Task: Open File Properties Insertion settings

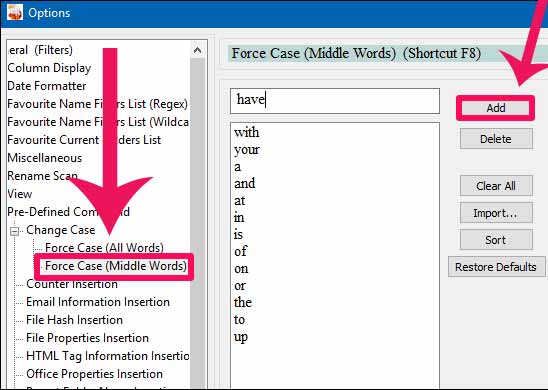Action: (87, 338)
